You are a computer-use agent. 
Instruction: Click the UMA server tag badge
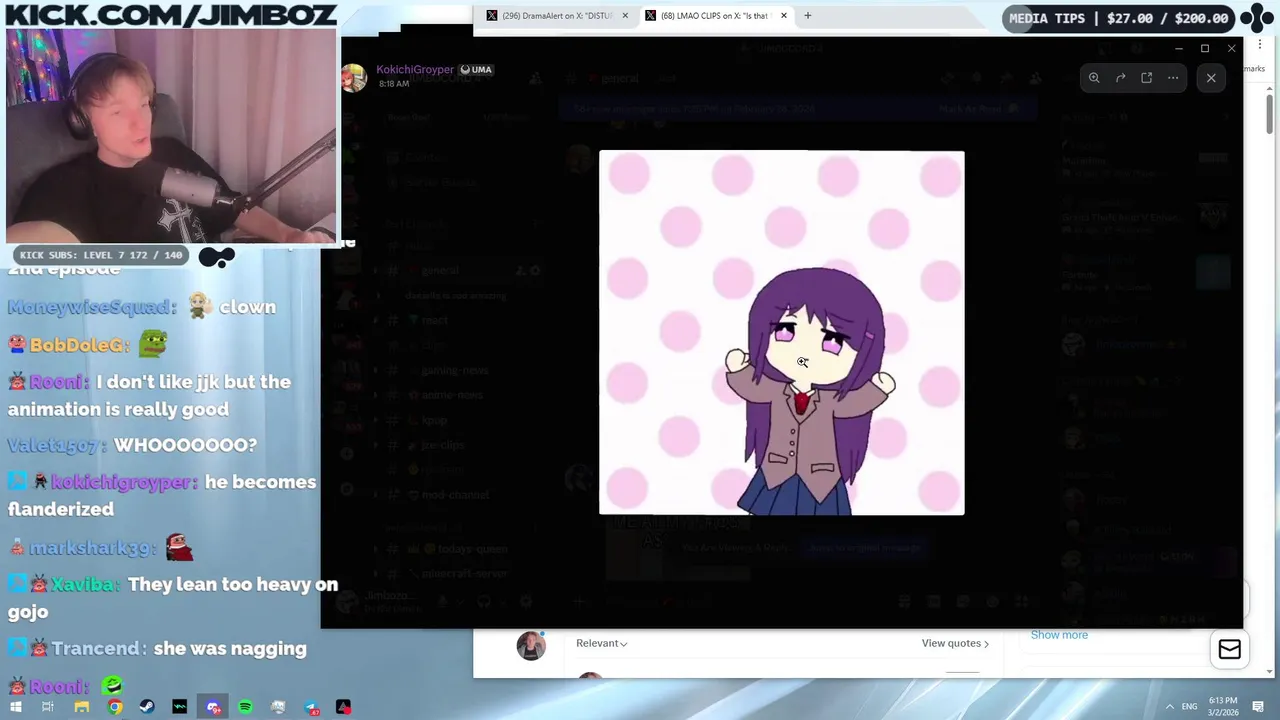[476, 70]
